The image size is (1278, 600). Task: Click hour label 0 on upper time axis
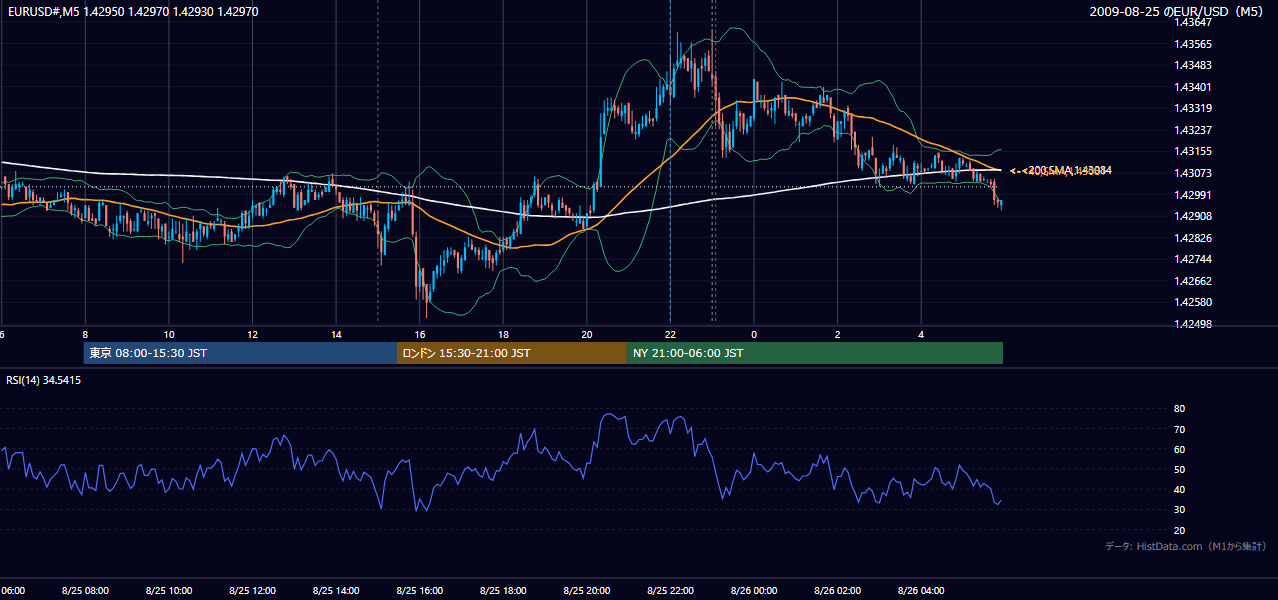(754, 335)
